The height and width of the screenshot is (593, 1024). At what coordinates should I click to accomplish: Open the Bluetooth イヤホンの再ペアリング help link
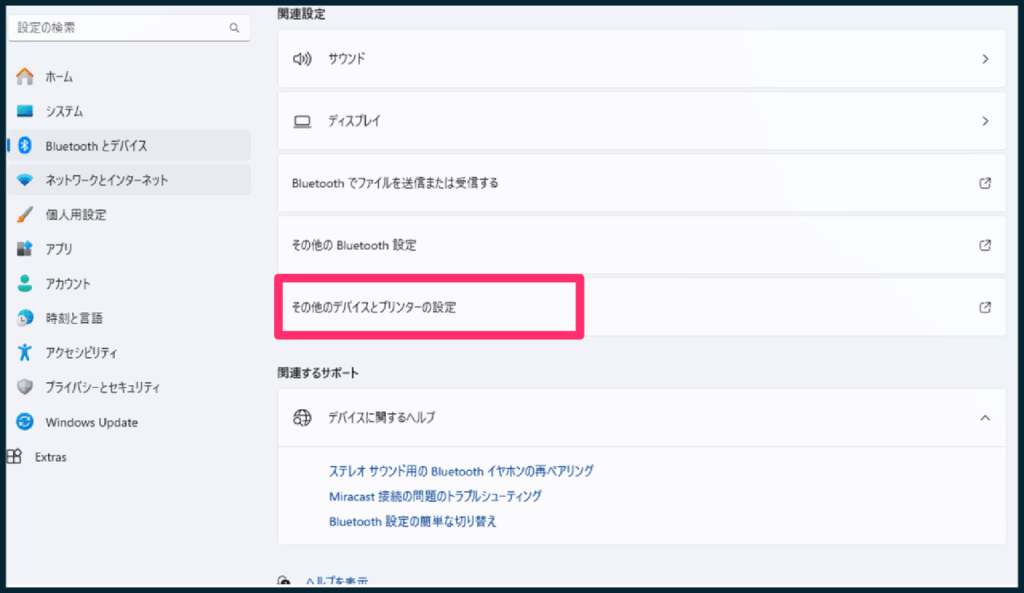[461, 471]
